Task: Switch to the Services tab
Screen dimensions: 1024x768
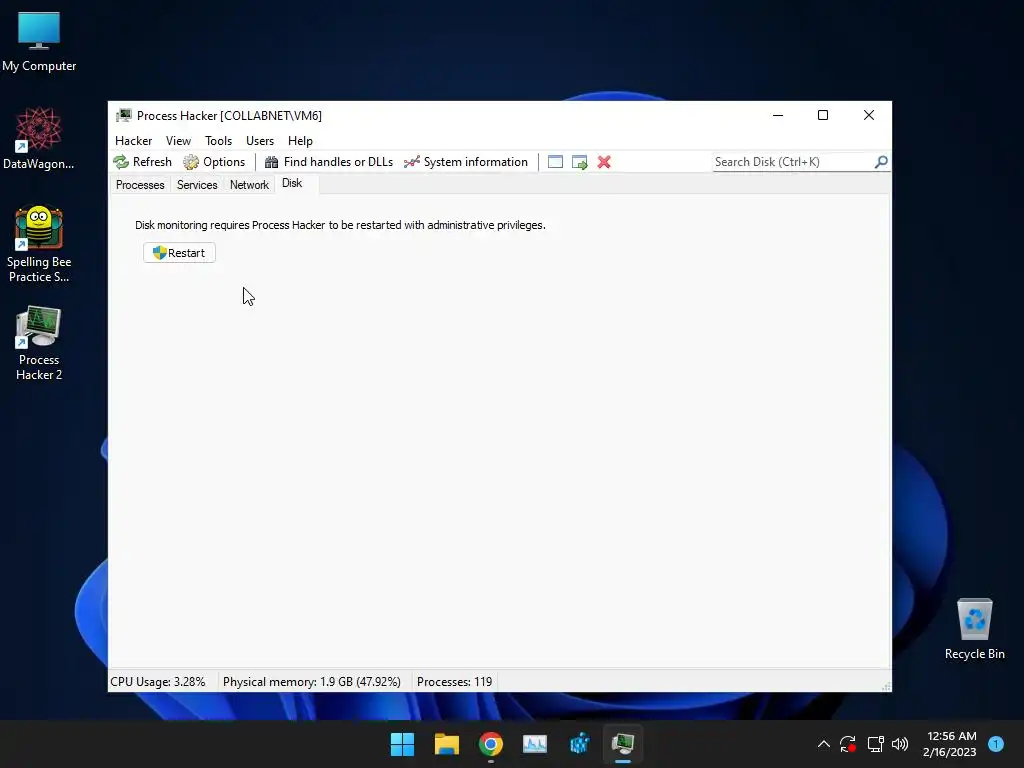Action: pyautogui.click(x=197, y=185)
